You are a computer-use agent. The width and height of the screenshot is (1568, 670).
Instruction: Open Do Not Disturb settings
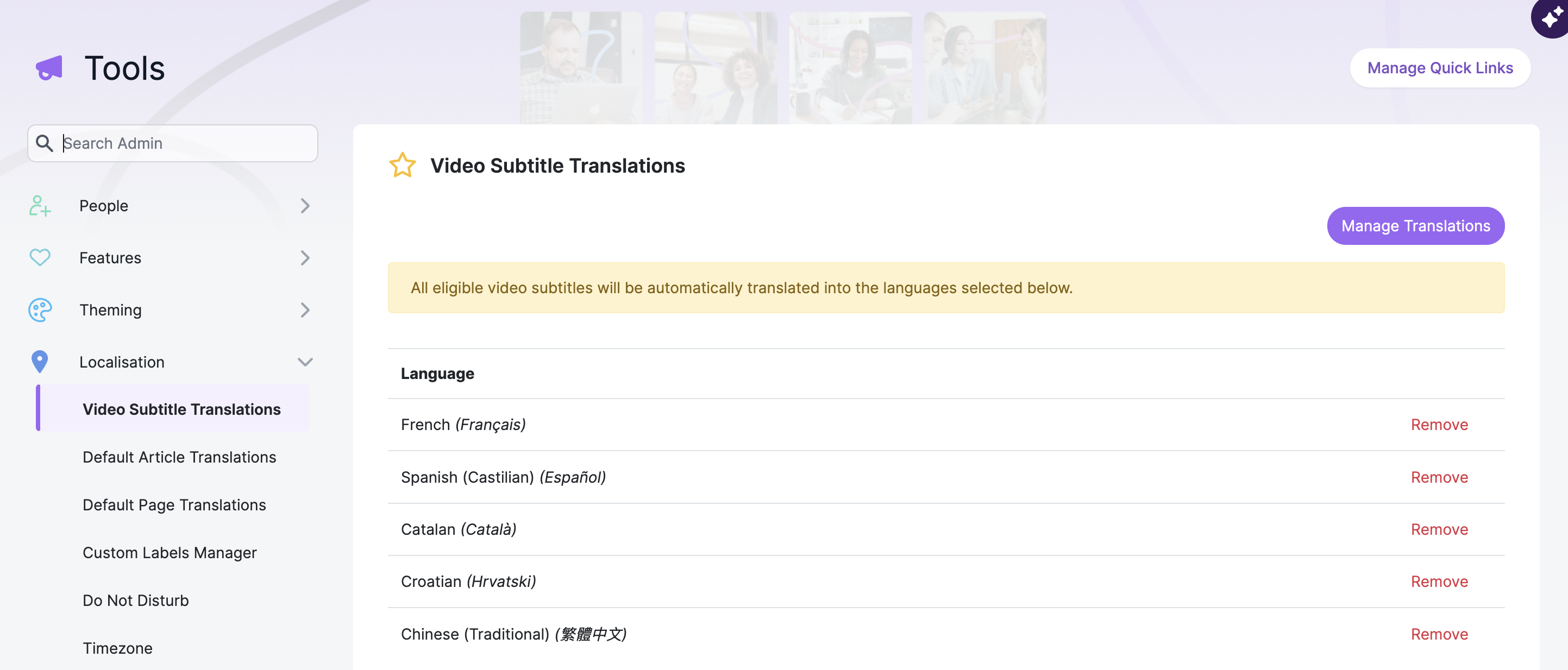[135, 601]
